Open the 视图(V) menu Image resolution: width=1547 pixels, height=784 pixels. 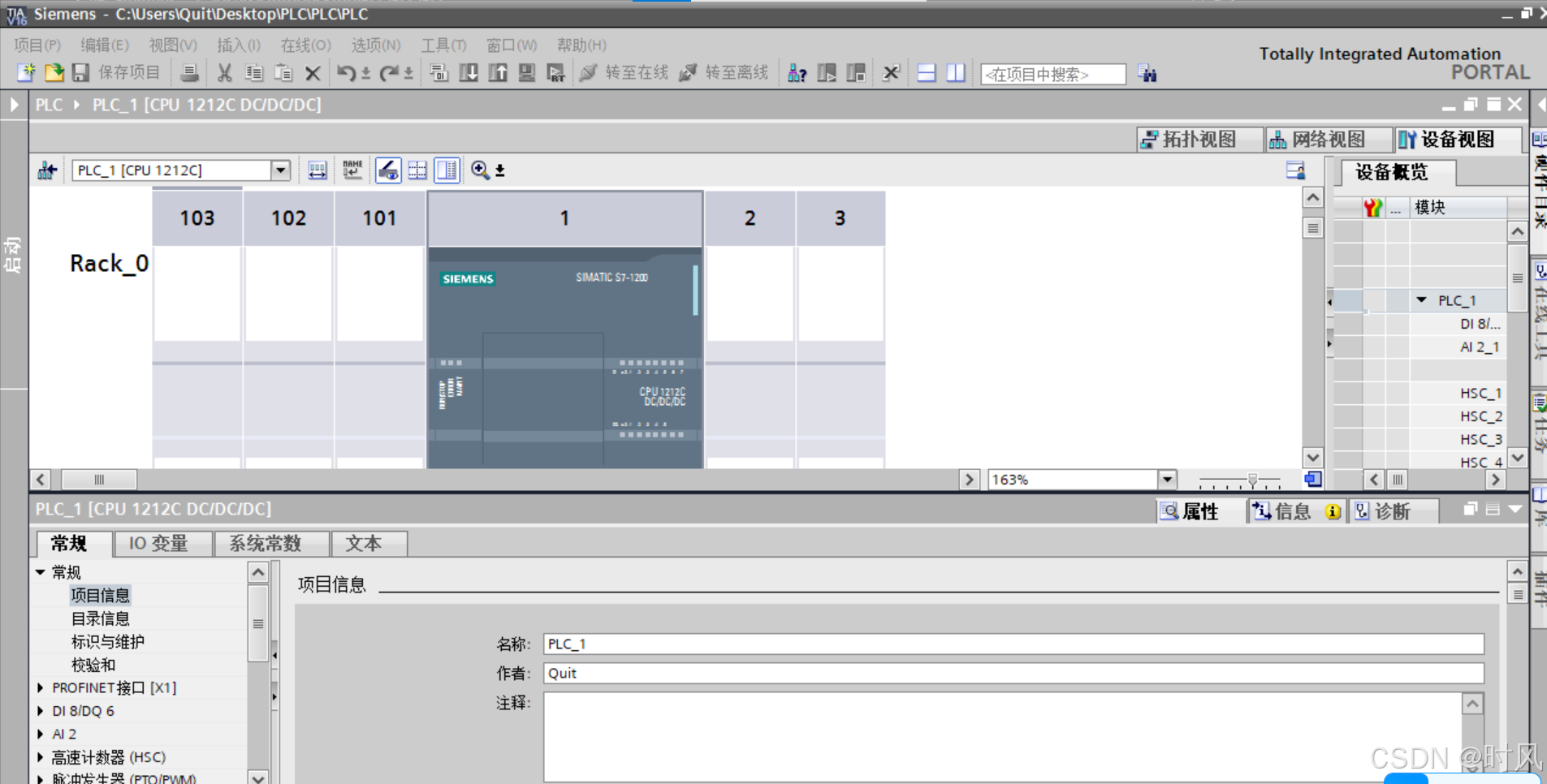(x=173, y=45)
